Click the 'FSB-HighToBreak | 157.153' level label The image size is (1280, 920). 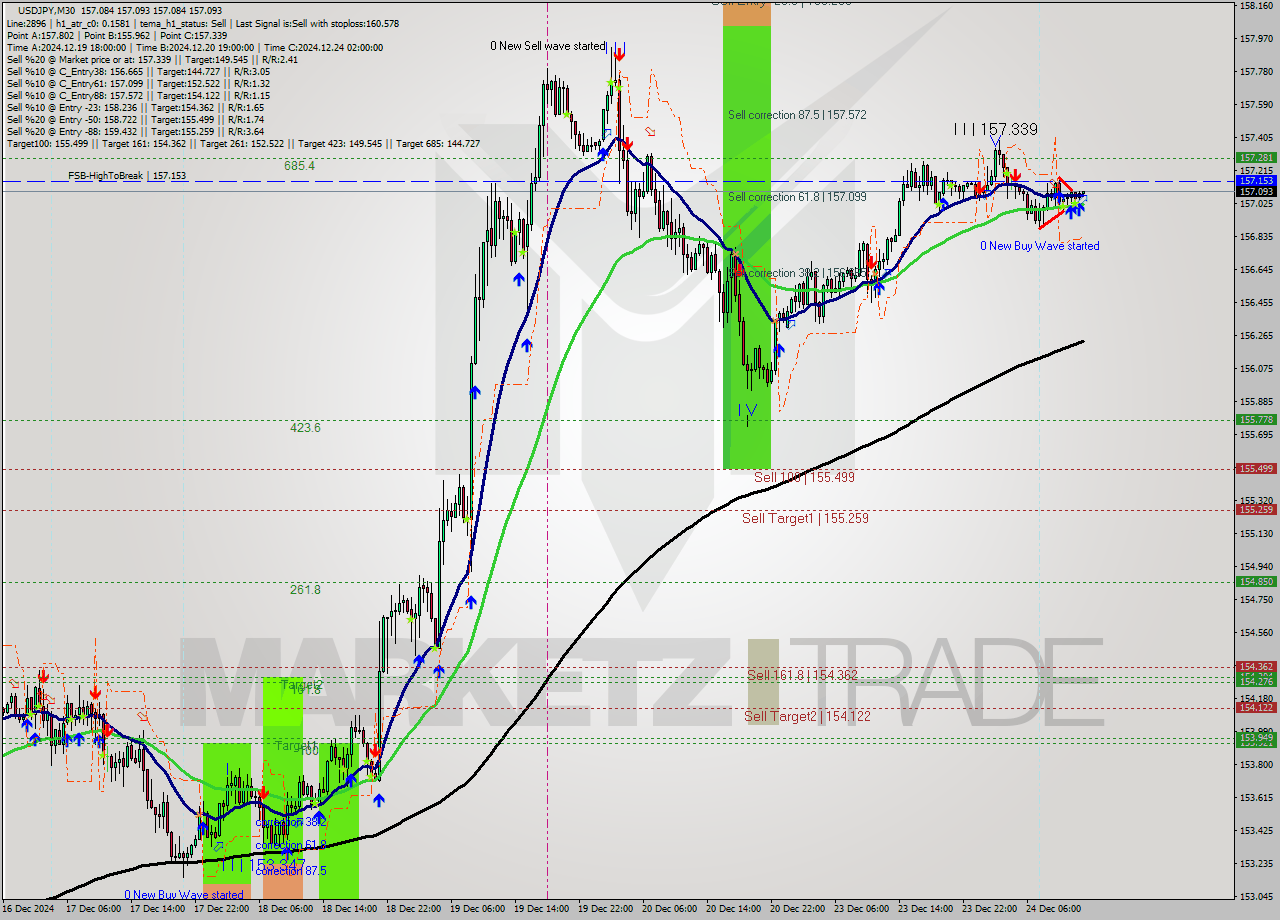coord(127,176)
